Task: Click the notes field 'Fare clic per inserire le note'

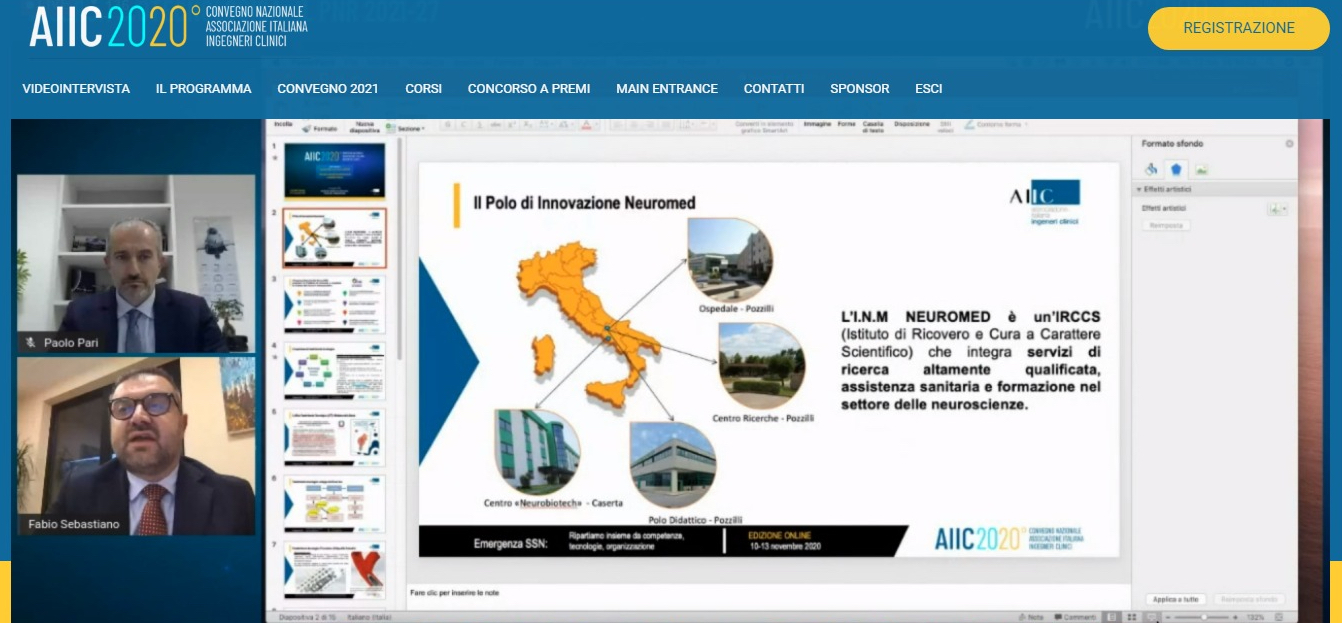Action: click(x=454, y=593)
